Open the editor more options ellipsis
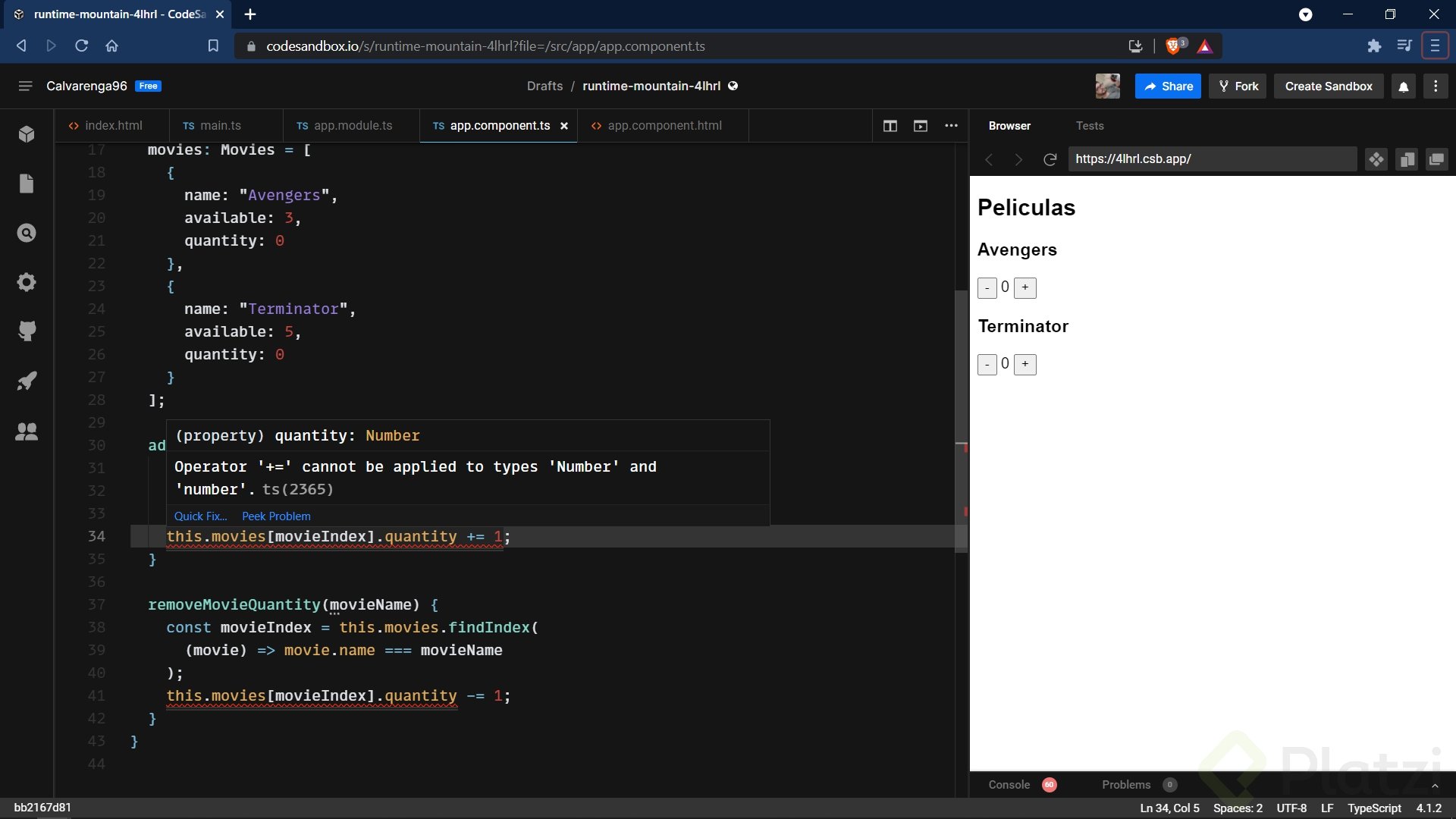This screenshot has height=819, width=1456. 951,126
